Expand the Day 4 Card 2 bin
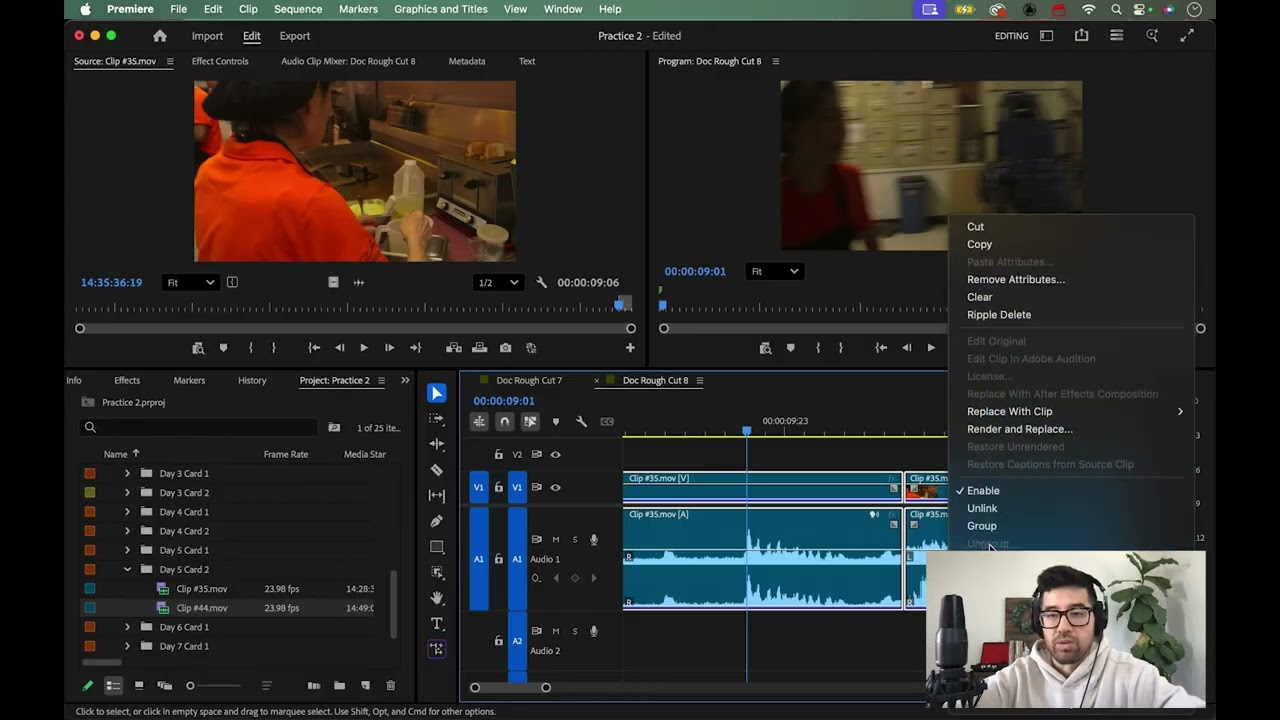Screen dimensions: 1280x720 127,531
